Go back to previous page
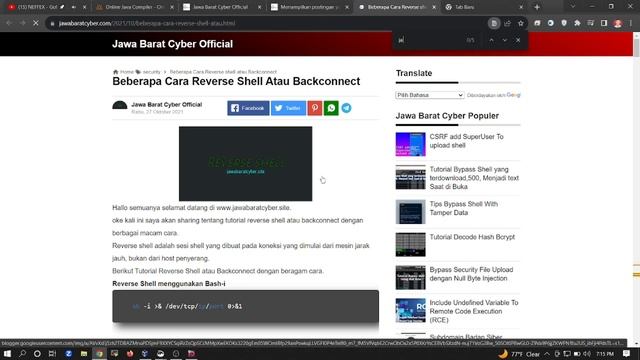Screen dimensions: 640x360 (9, 23)
